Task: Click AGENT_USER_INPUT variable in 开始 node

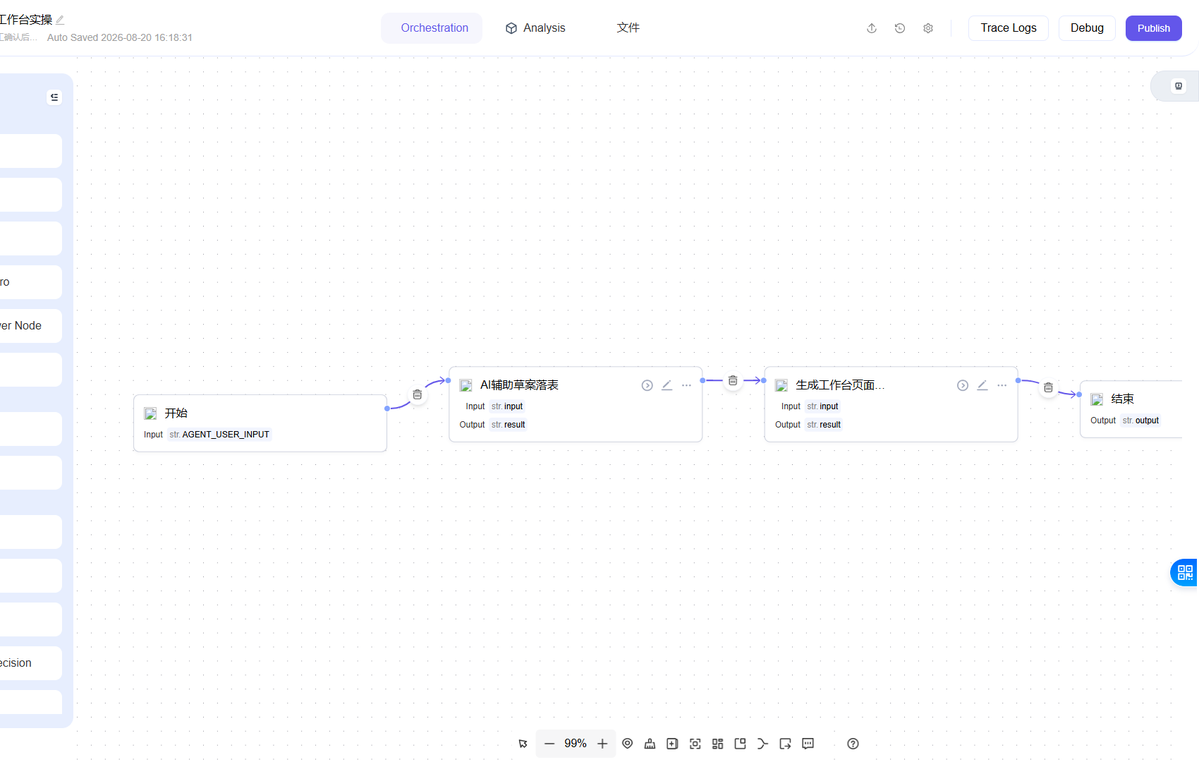Action: pos(219,434)
